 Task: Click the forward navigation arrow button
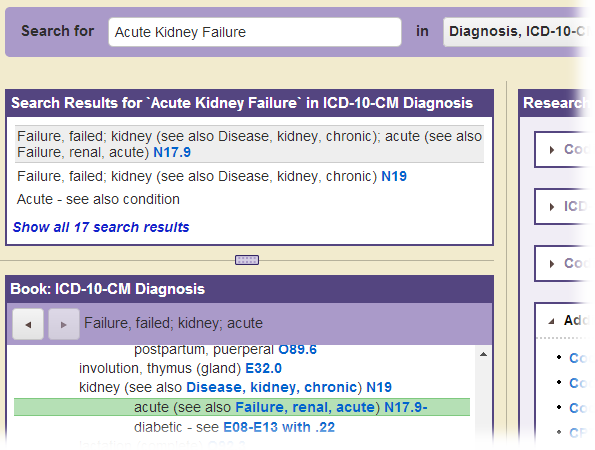pyautogui.click(x=64, y=324)
